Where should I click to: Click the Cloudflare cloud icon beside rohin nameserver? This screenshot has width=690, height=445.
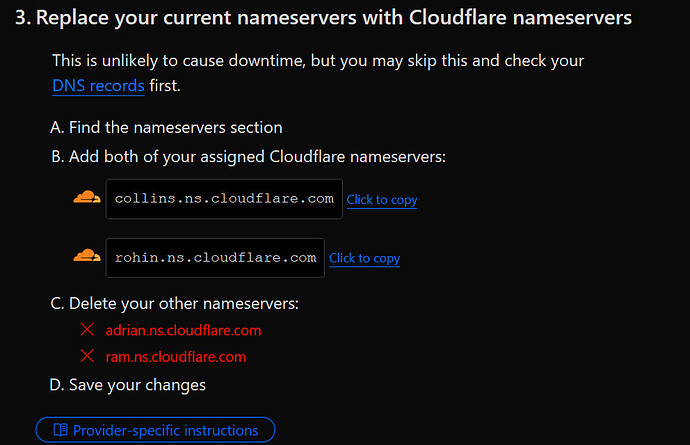(87, 256)
